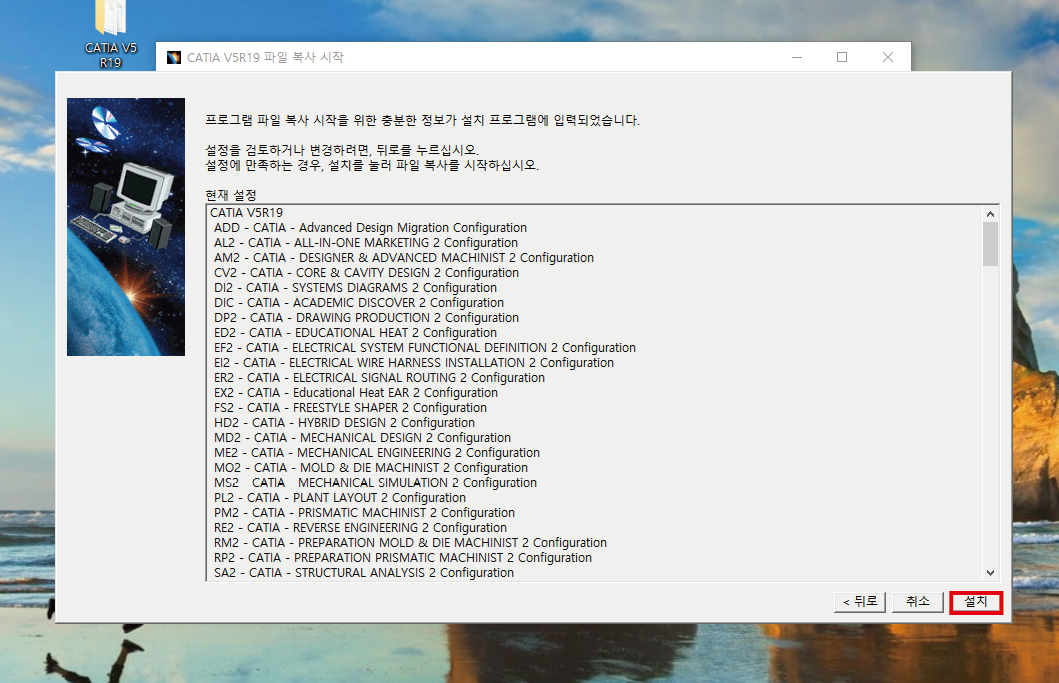Select the RP2 - PREPARATION PRISMATIC MACHINIST line
This screenshot has height=683, width=1059.
click(x=403, y=557)
